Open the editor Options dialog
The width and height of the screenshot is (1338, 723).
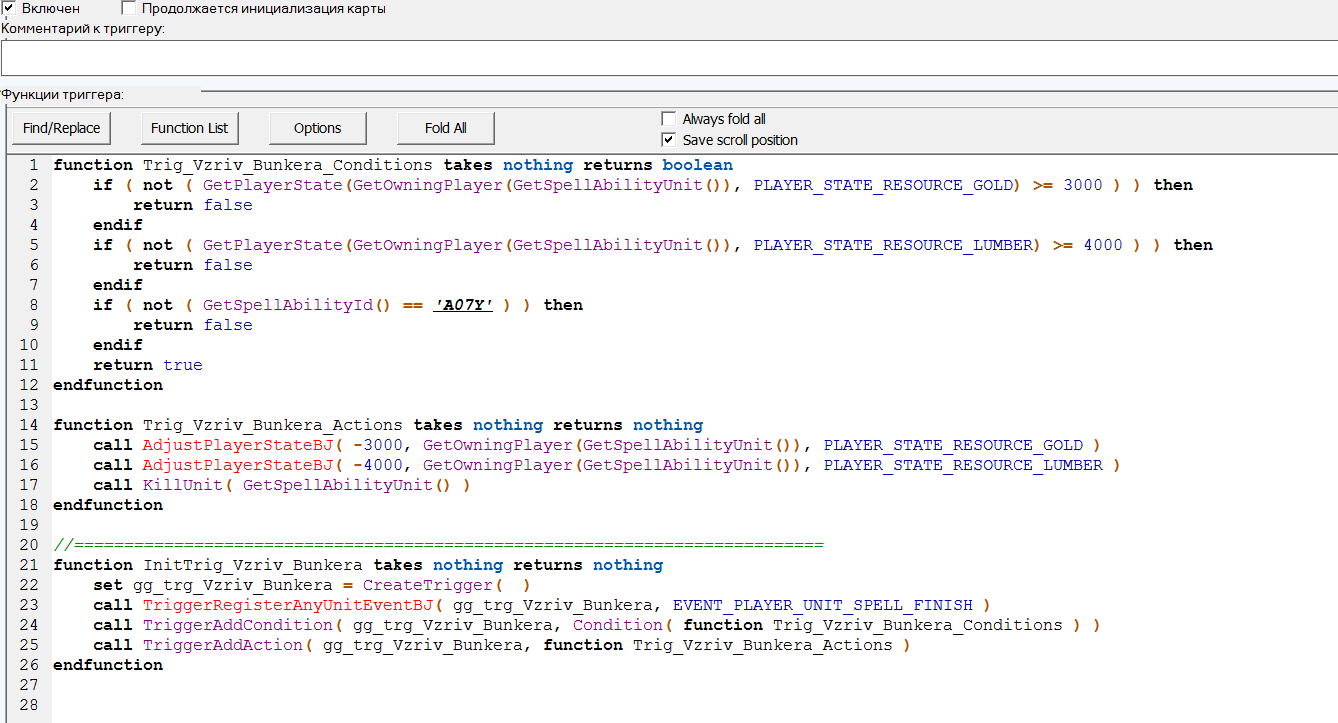pyautogui.click(x=317, y=128)
